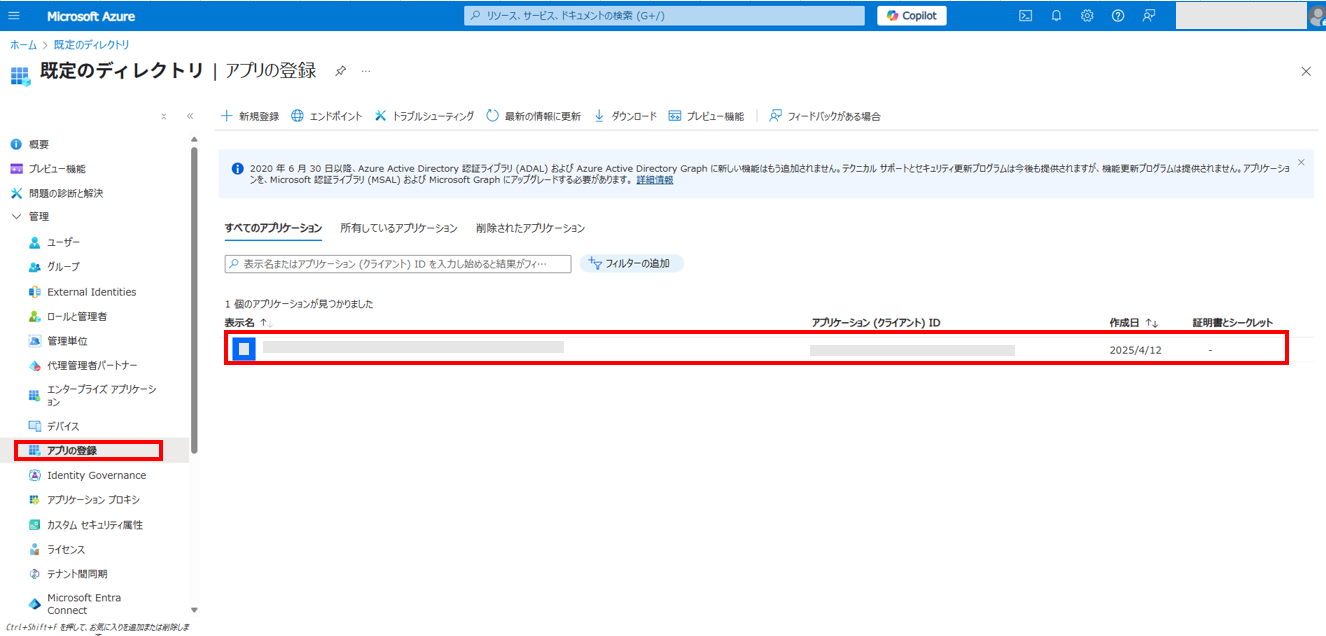Go to 既定のディレクトリ breadcrumb link
Screen dimensions: 1326x636
[91, 45]
